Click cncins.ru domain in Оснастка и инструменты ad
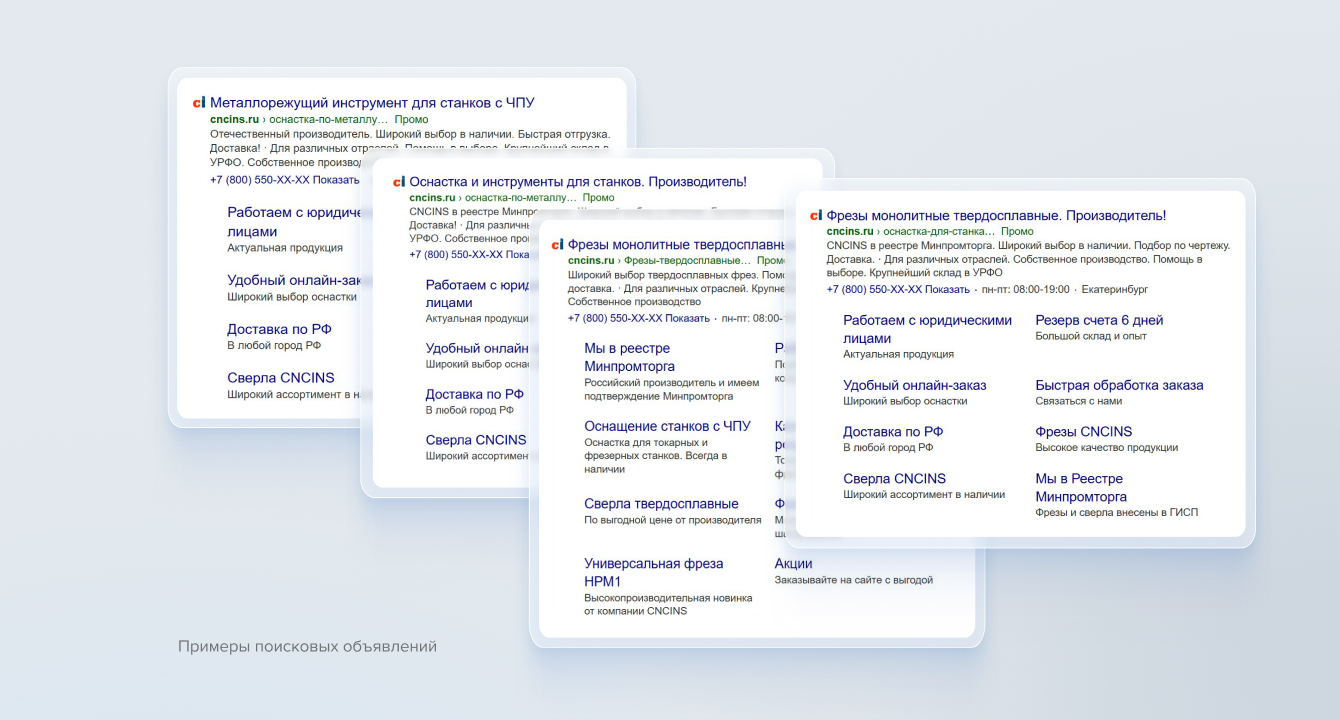 433,198
